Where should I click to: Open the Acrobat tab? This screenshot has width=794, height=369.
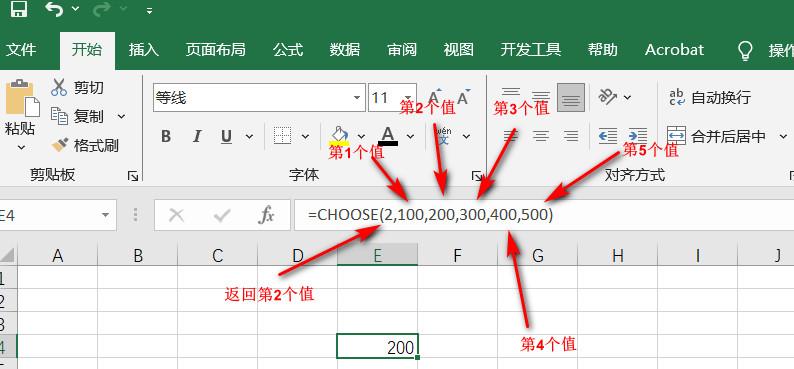tap(674, 50)
